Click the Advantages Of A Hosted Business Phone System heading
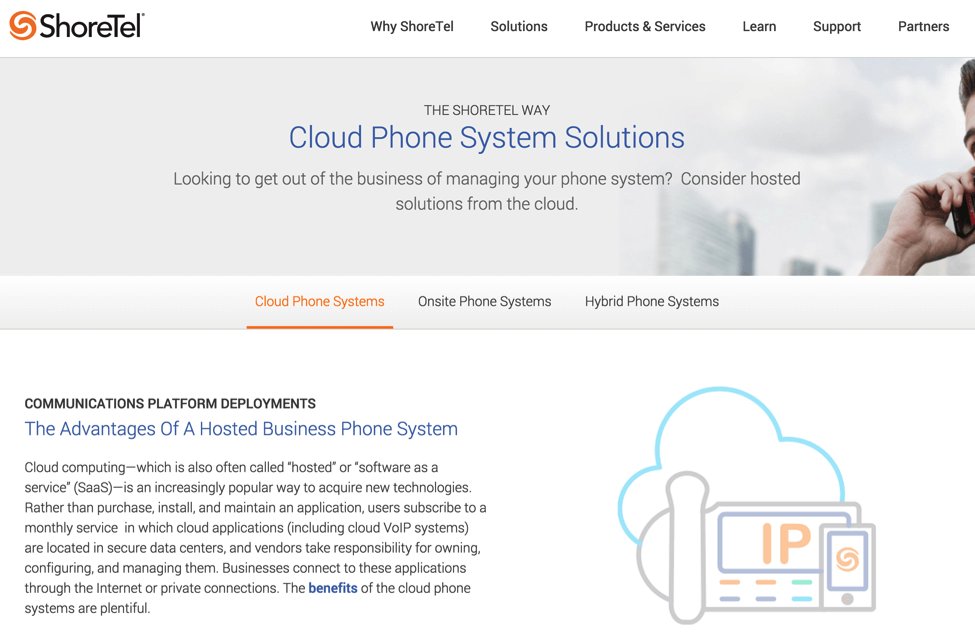The image size is (975, 635). pos(241,429)
